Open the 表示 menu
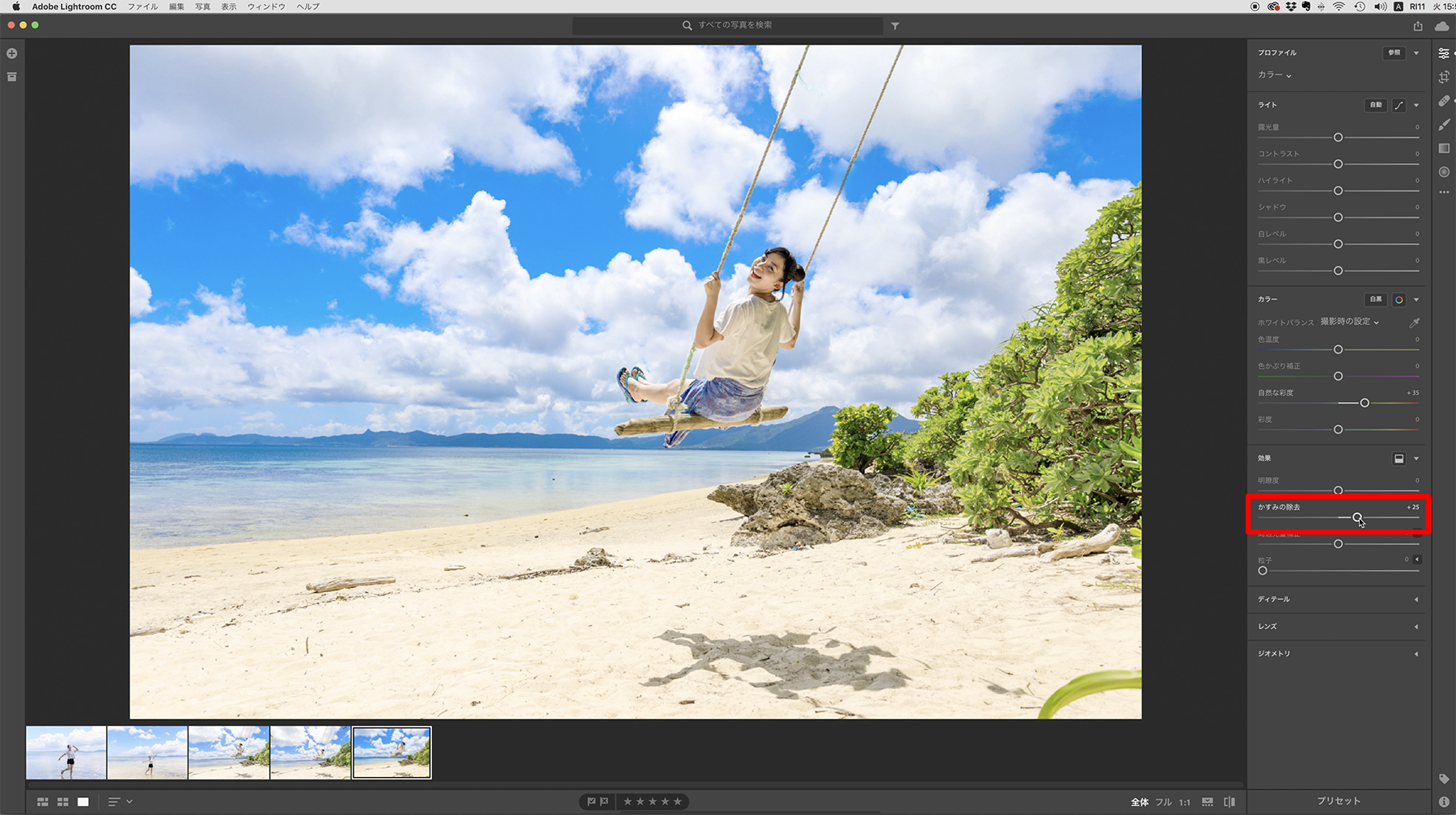This screenshot has width=1456, height=815. (229, 6)
